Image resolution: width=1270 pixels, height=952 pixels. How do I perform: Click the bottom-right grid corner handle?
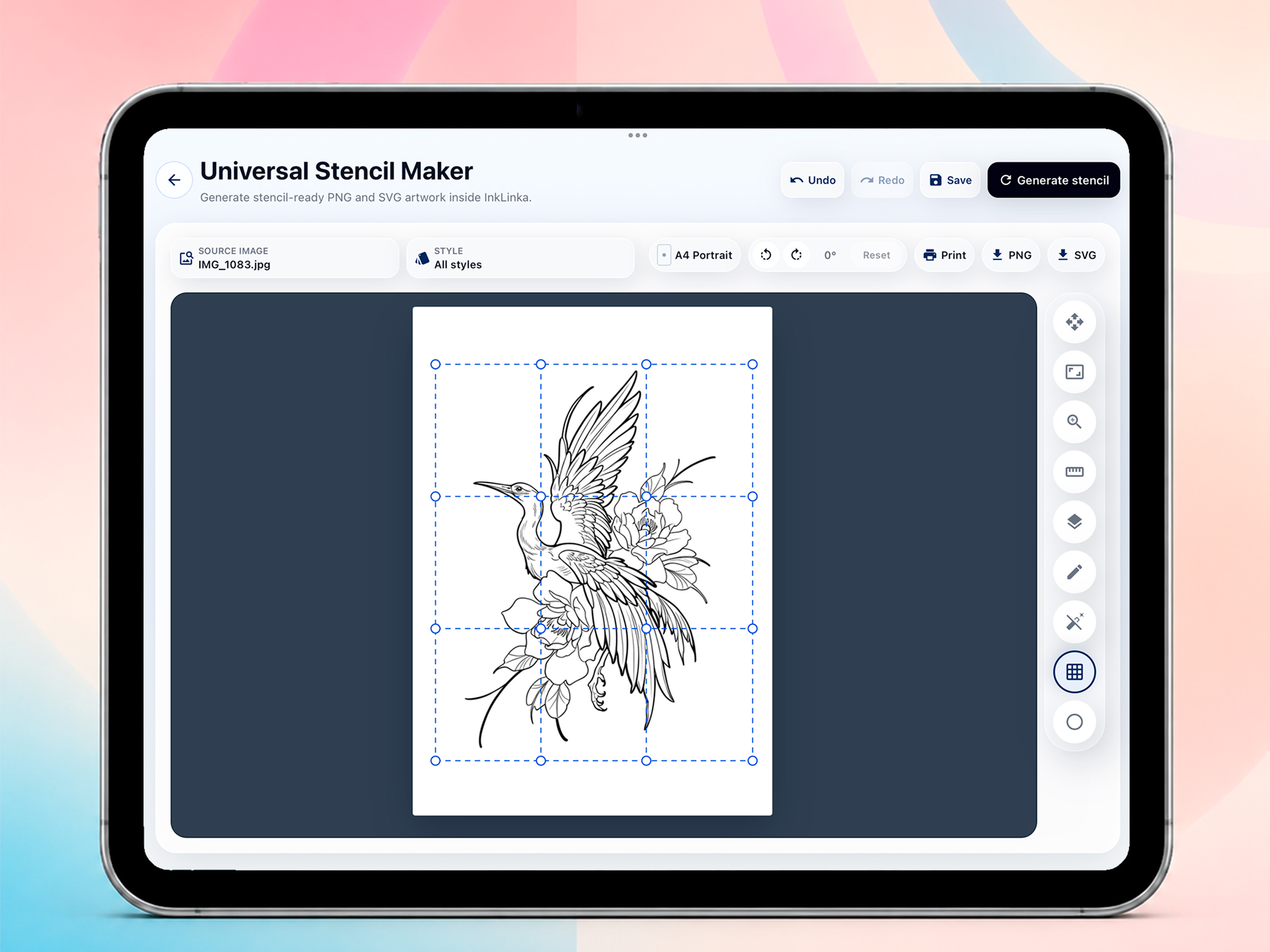(x=753, y=761)
